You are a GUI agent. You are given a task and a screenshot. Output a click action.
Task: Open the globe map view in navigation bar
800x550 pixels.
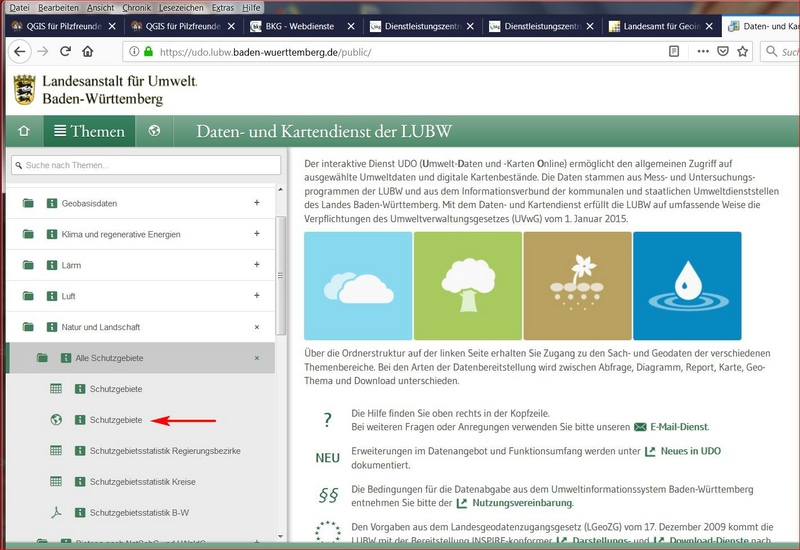[x=154, y=131]
